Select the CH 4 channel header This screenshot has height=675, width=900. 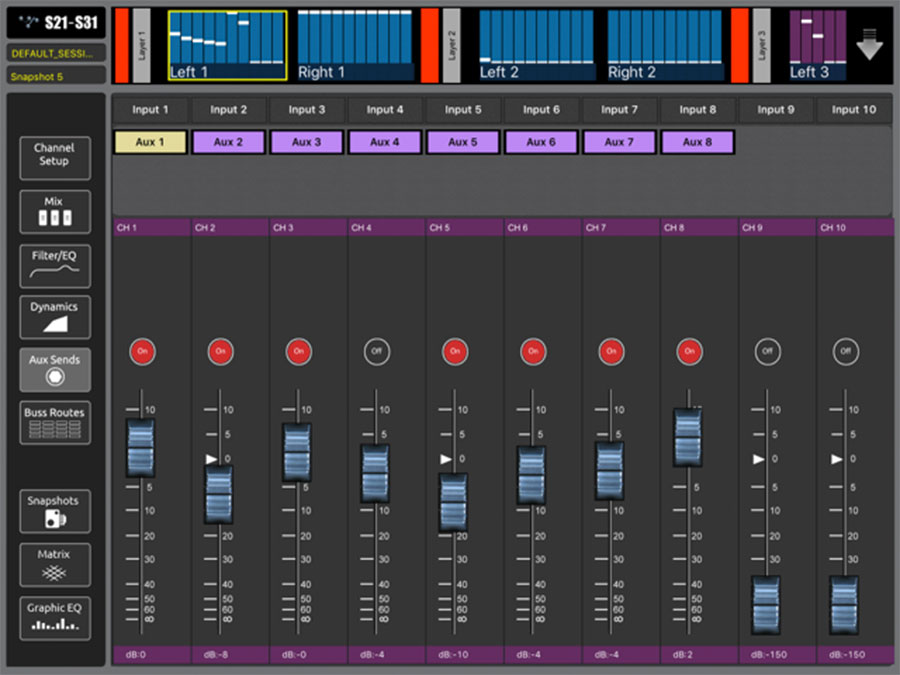(386, 227)
